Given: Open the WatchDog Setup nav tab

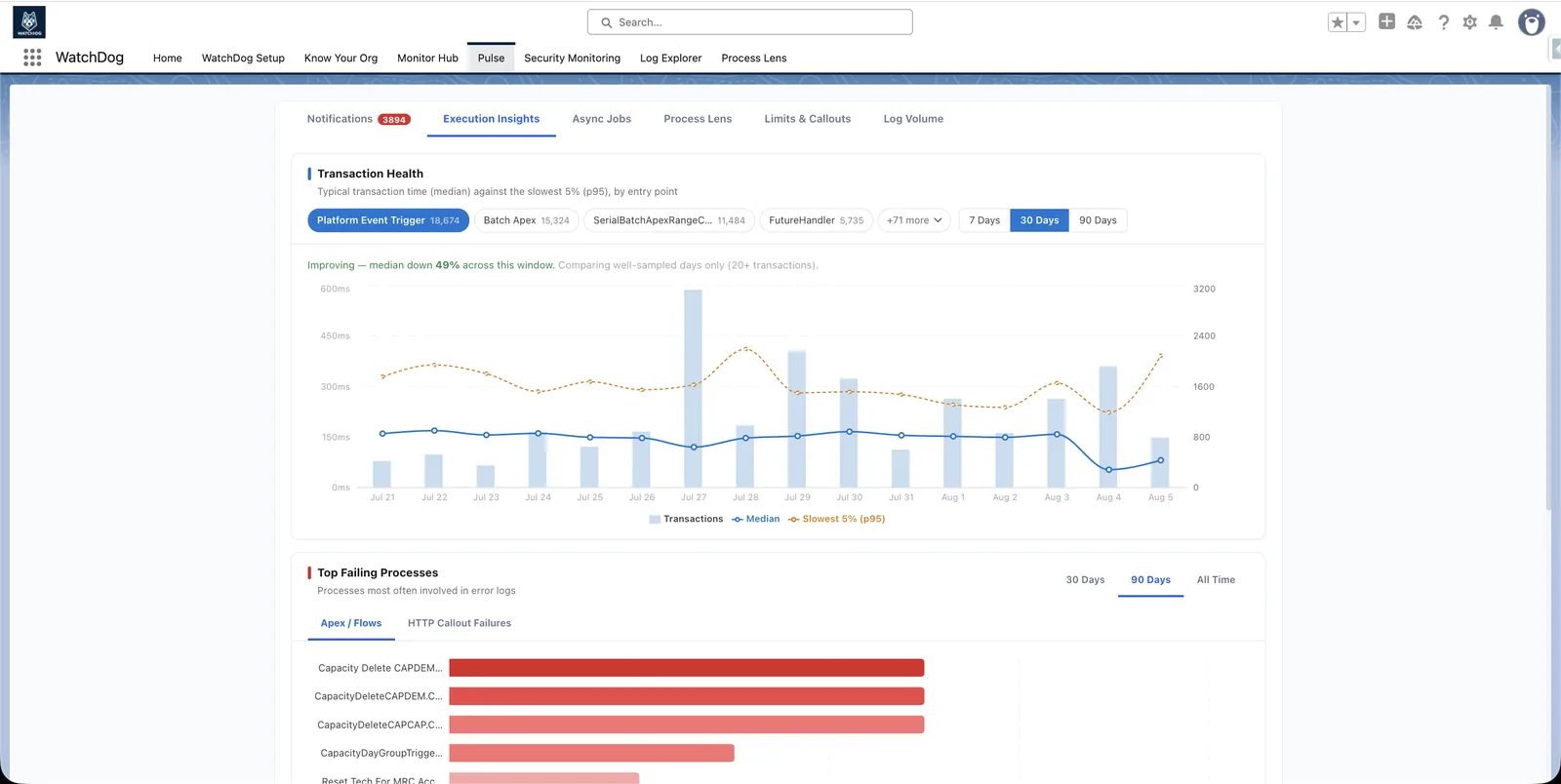Looking at the screenshot, I should point(243,59).
